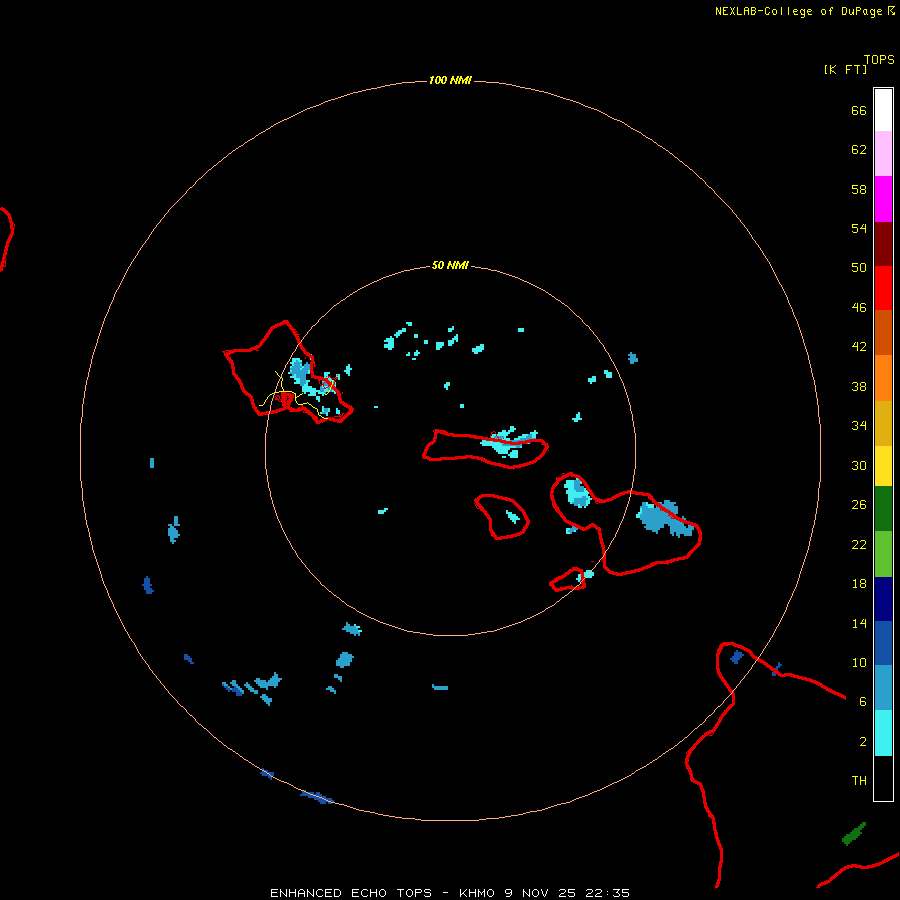This screenshot has height=900, width=900.
Task: Click the small cyan echo inside the Lanai outline
Action: [513, 517]
